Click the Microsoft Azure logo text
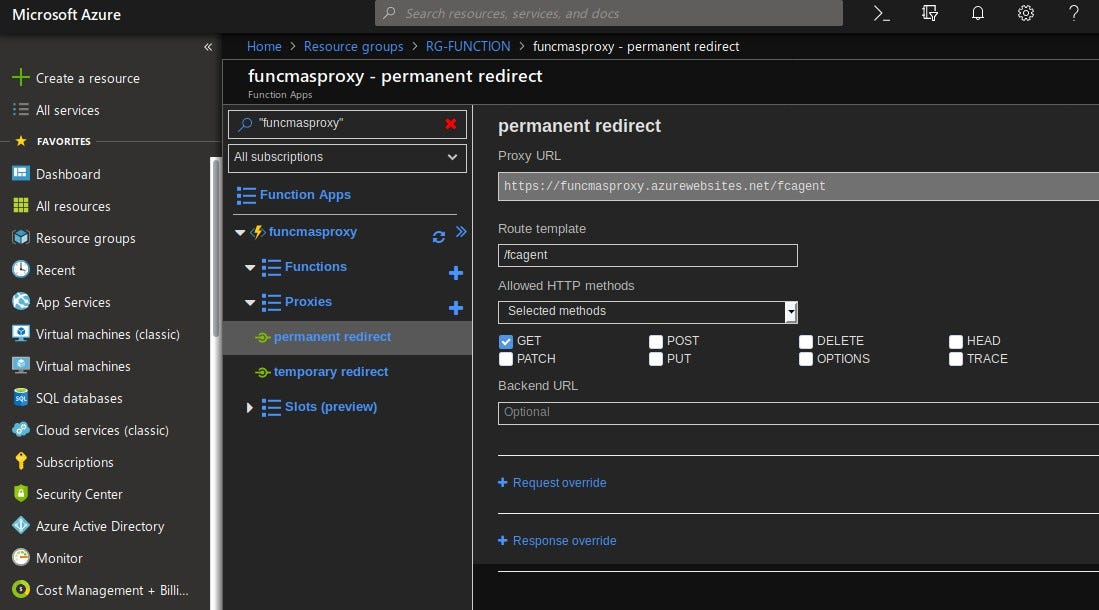Screen dimensions: 1099x610 [67, 14]
